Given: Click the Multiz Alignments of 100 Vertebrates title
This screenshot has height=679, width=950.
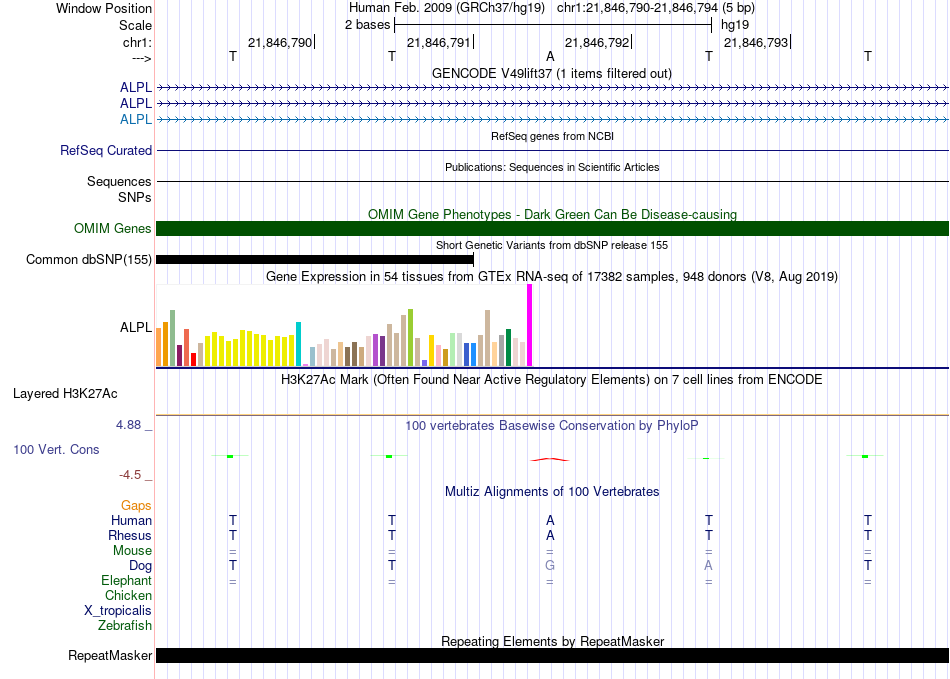Looking at the screenshot, I should tap(552, 491).
